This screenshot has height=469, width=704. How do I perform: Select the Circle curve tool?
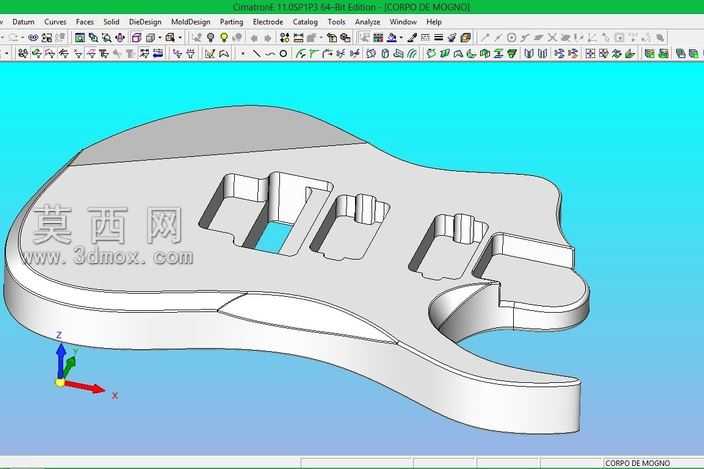pyautogui.click(x=283, y=54)
